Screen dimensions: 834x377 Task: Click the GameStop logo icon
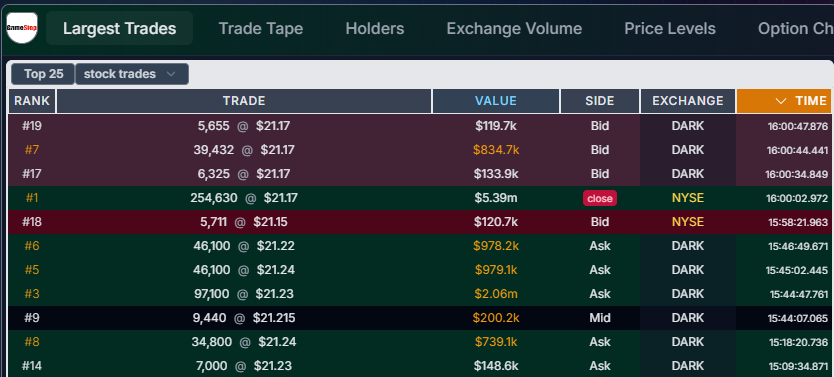click(x=22, y=28)
